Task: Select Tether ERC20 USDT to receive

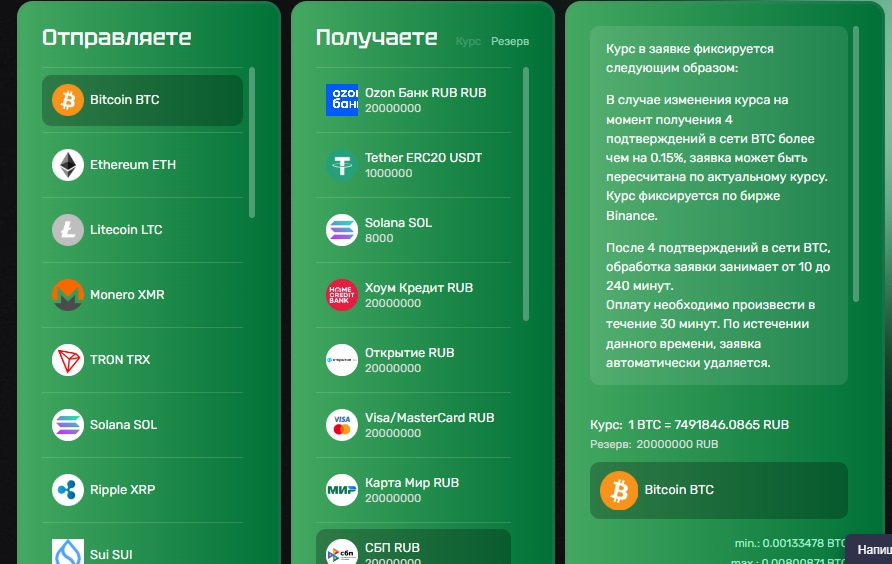Action: (414, 165)
